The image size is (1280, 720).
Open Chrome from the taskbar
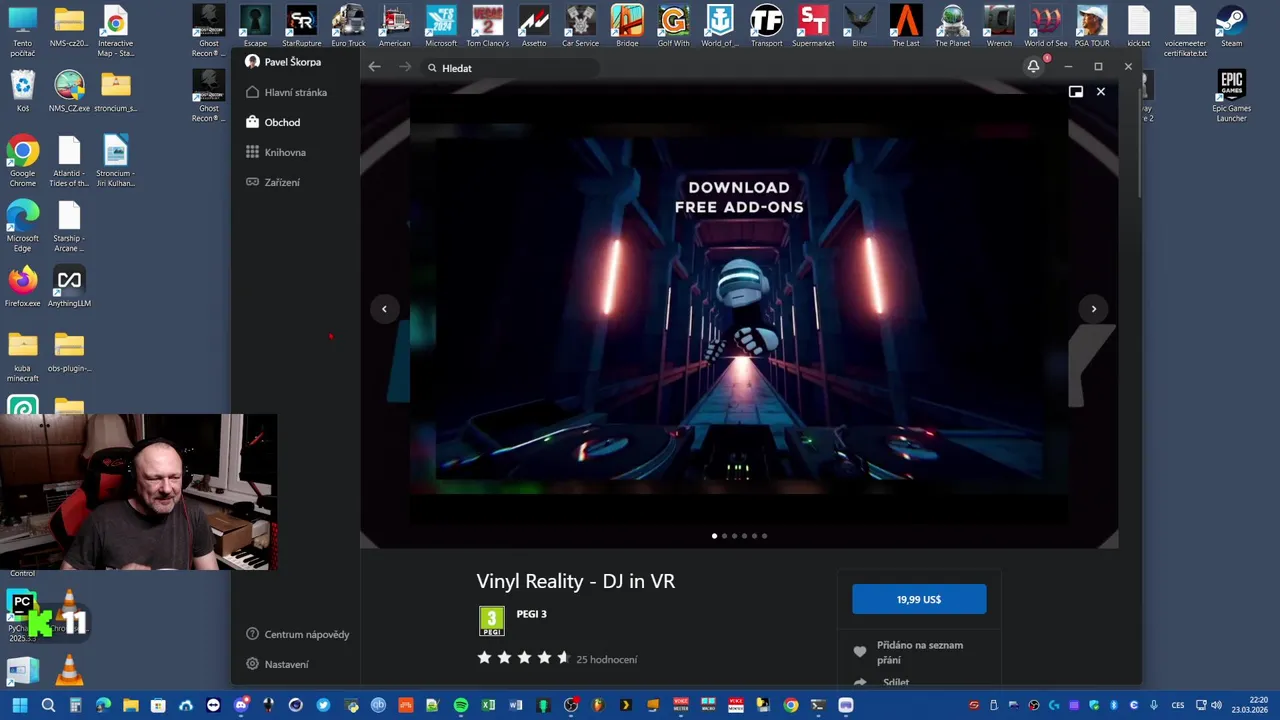(791, 705)
